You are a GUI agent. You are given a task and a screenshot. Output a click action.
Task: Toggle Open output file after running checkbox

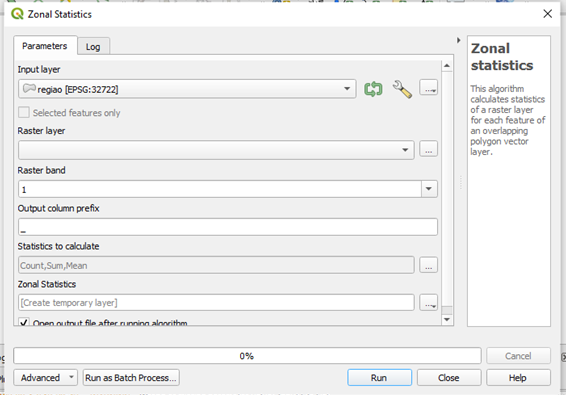(x=24, y=321)
